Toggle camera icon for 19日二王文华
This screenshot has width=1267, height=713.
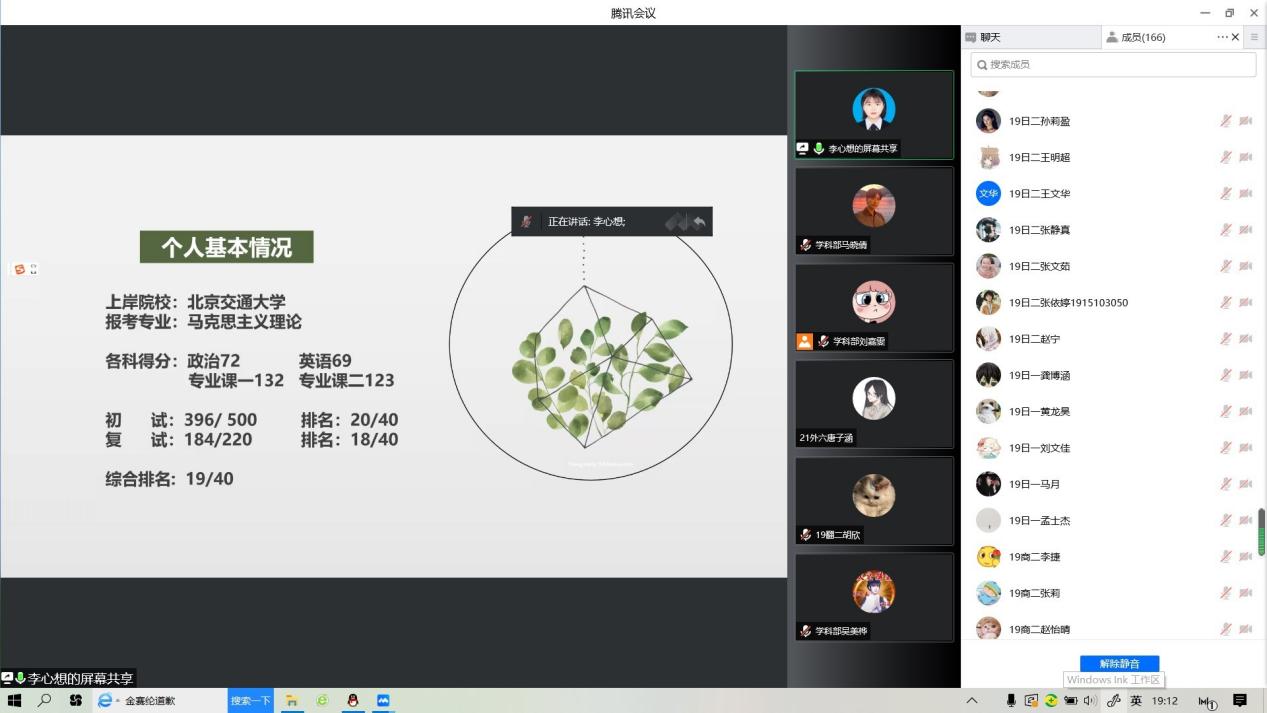[x=1246, y=194]
